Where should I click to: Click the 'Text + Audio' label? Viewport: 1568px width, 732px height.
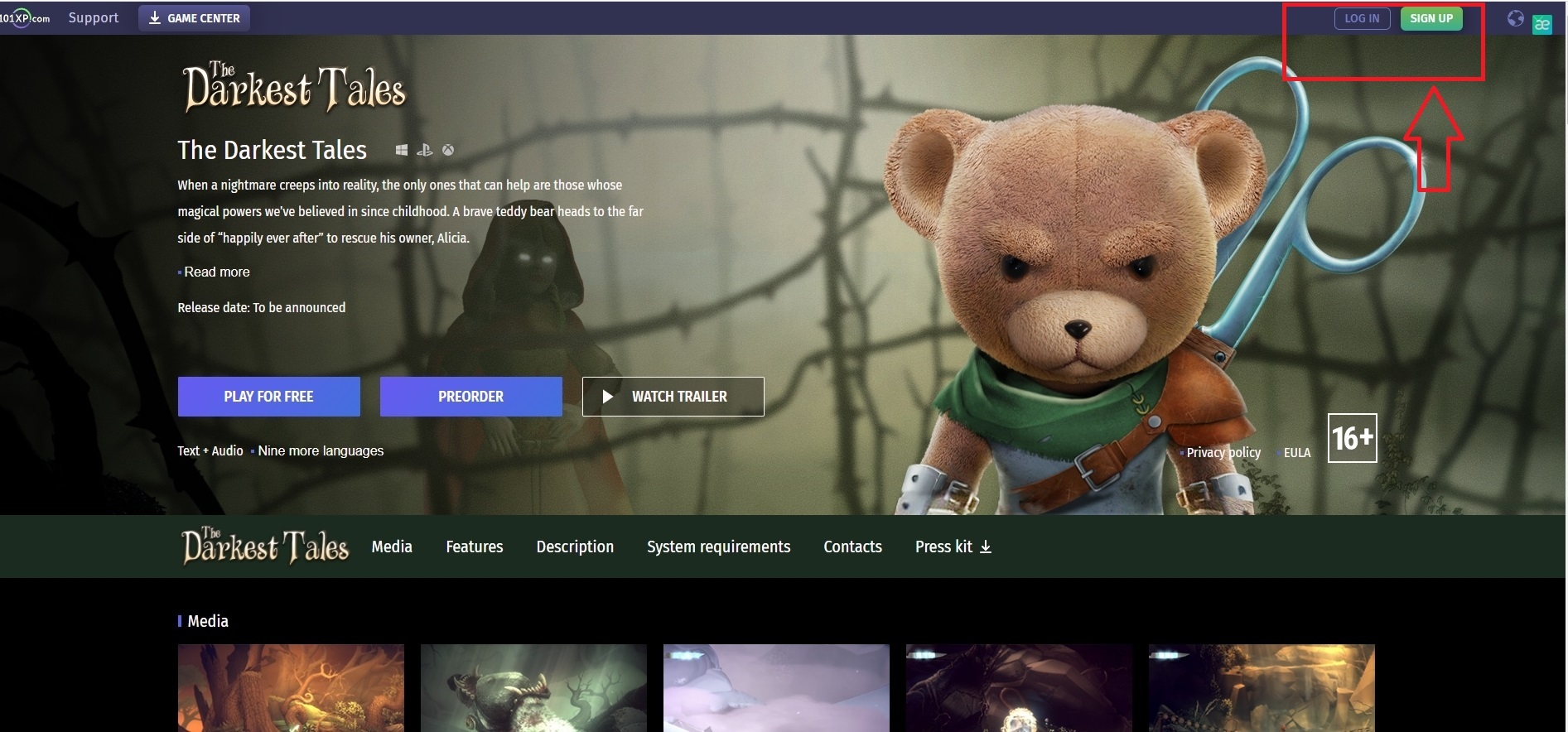point(210,450)
